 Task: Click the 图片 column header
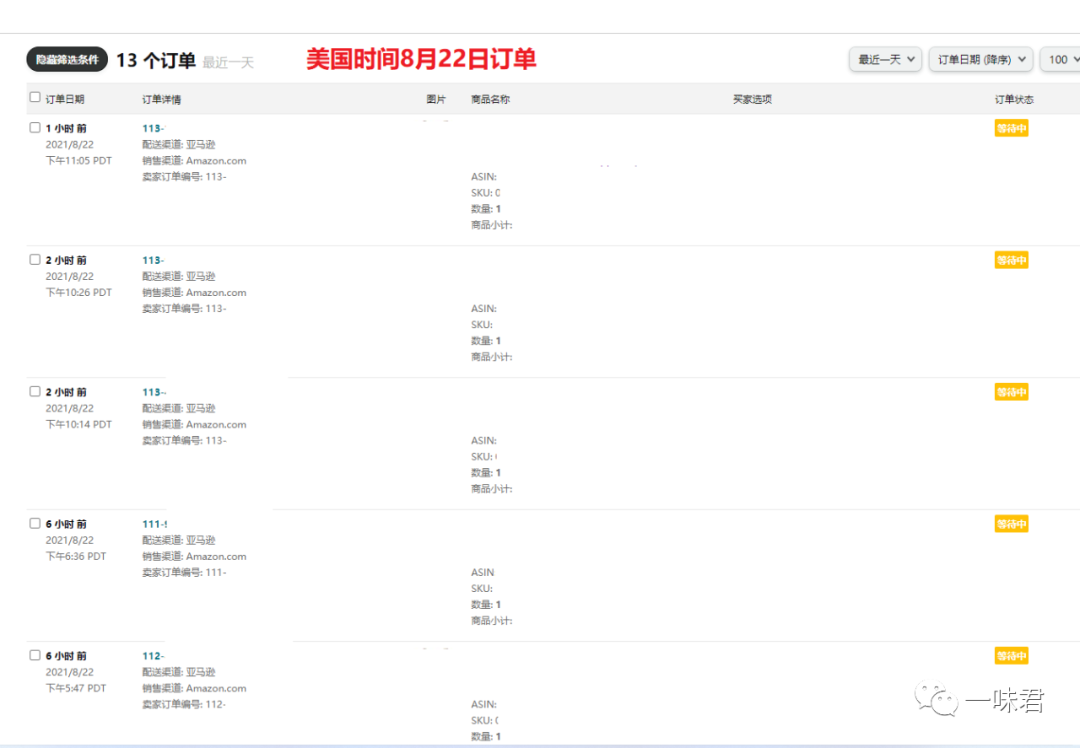click(436, 99)
